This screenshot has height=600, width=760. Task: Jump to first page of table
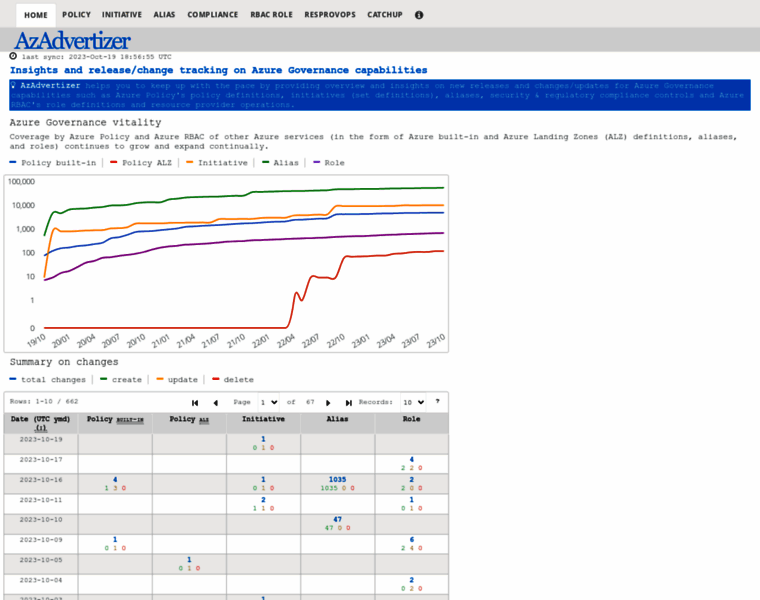195,403
